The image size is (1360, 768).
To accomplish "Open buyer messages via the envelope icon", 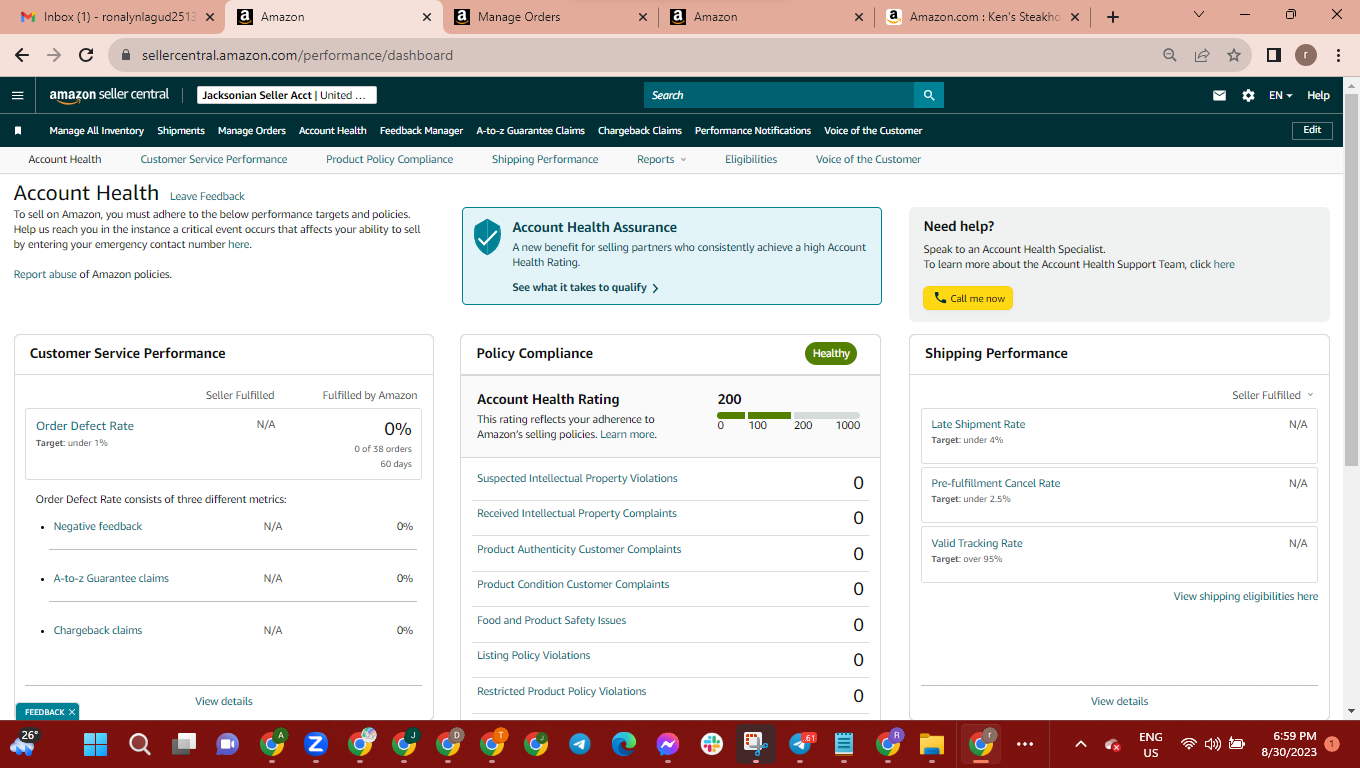I will click(1219, 95).
